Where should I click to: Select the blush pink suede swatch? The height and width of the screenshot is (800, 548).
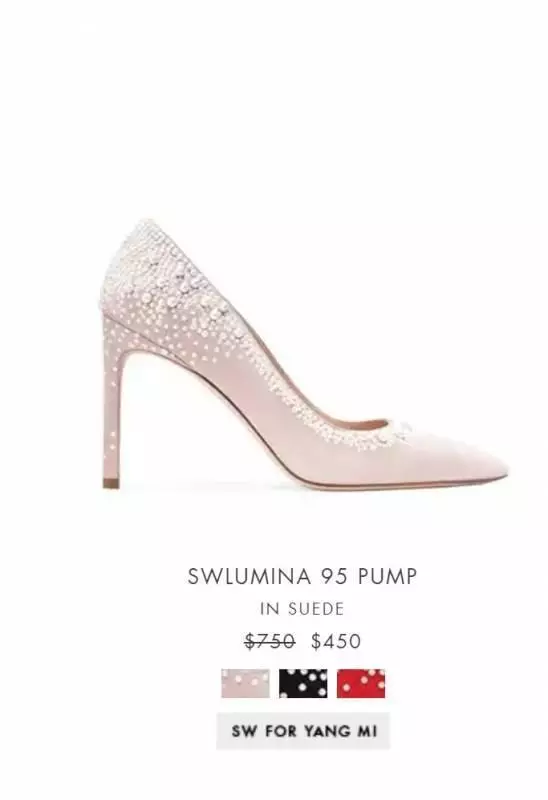[x=245, y=683]
